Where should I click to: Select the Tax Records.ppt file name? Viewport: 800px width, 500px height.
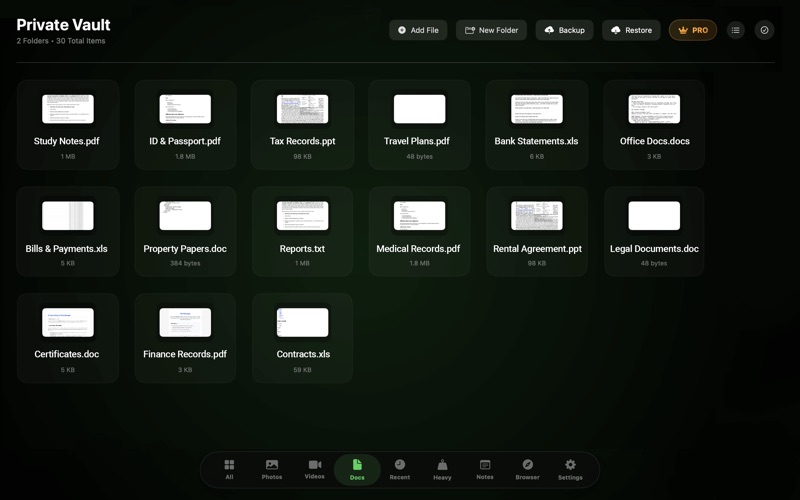coord(303,141)
